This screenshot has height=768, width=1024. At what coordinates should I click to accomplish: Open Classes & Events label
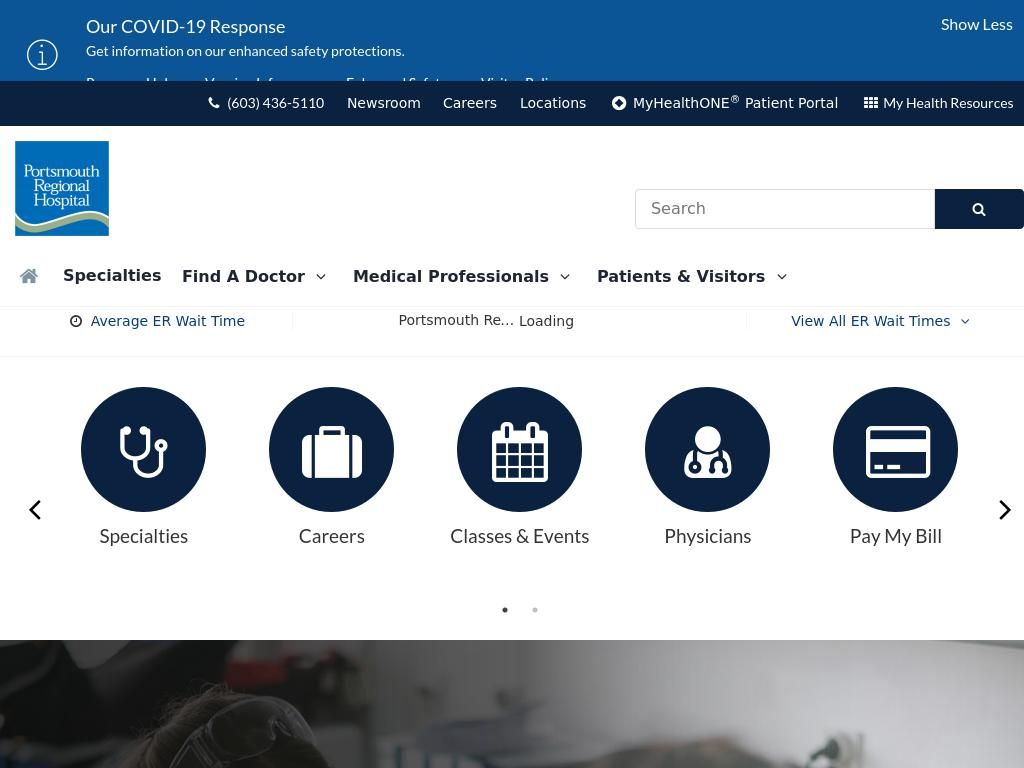click(520, 536)
